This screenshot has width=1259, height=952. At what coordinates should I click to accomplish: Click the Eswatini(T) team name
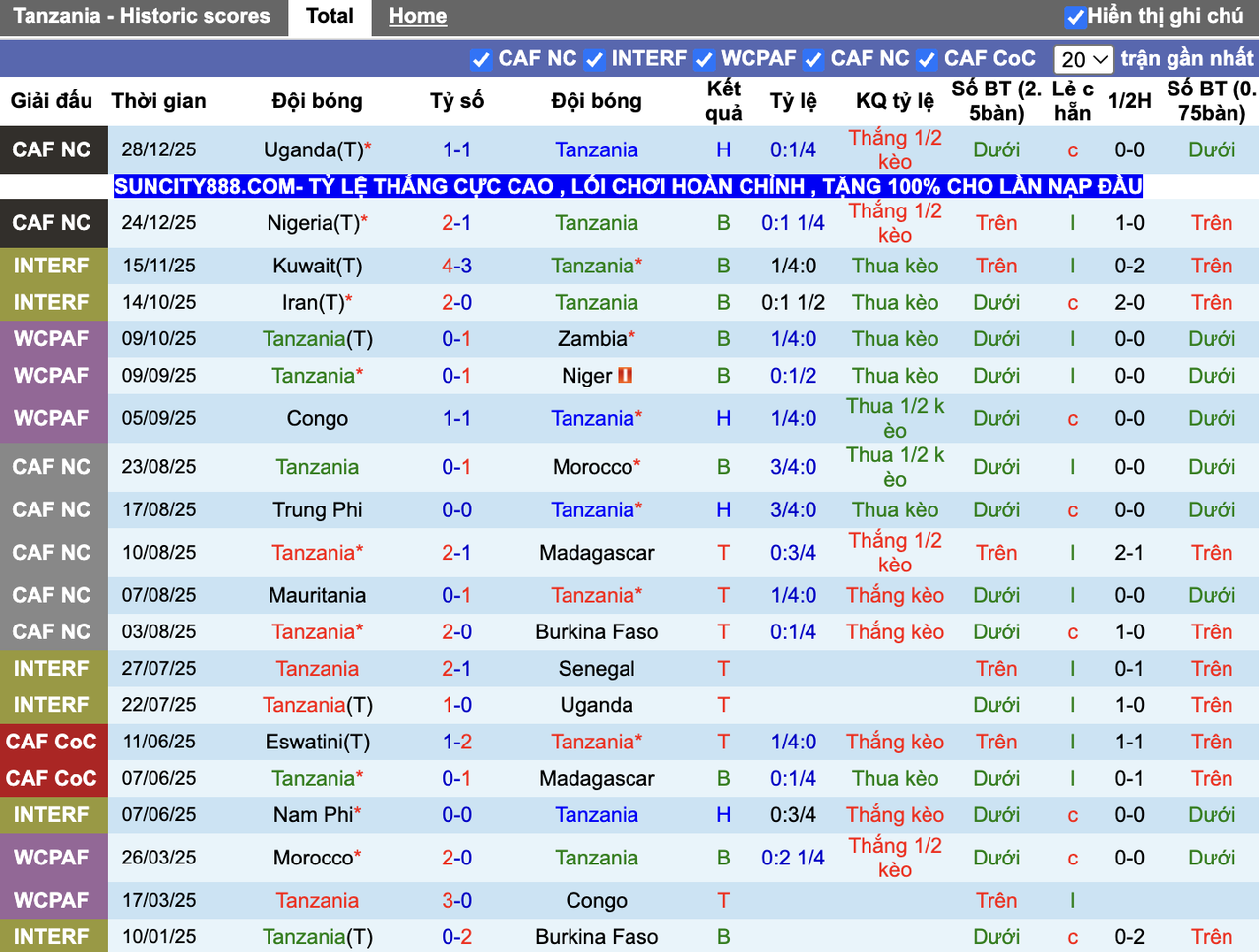pyautogui.click(x=317, y=742)
